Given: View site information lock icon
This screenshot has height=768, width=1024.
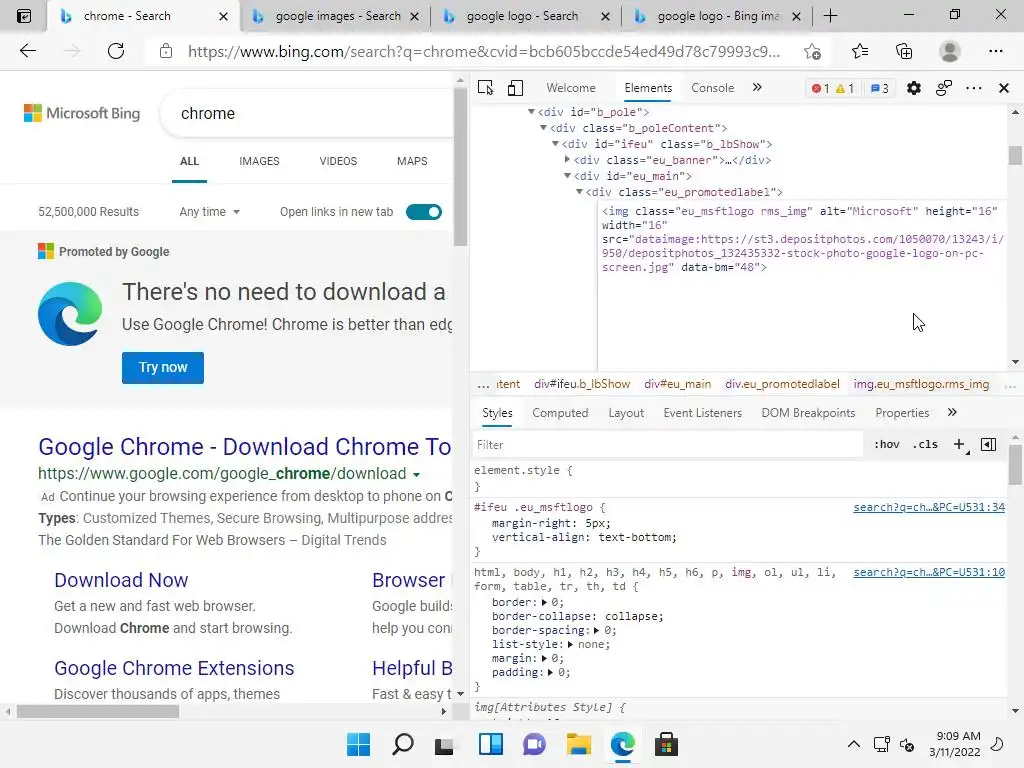Looking at the screenshot, I should 166,51.
